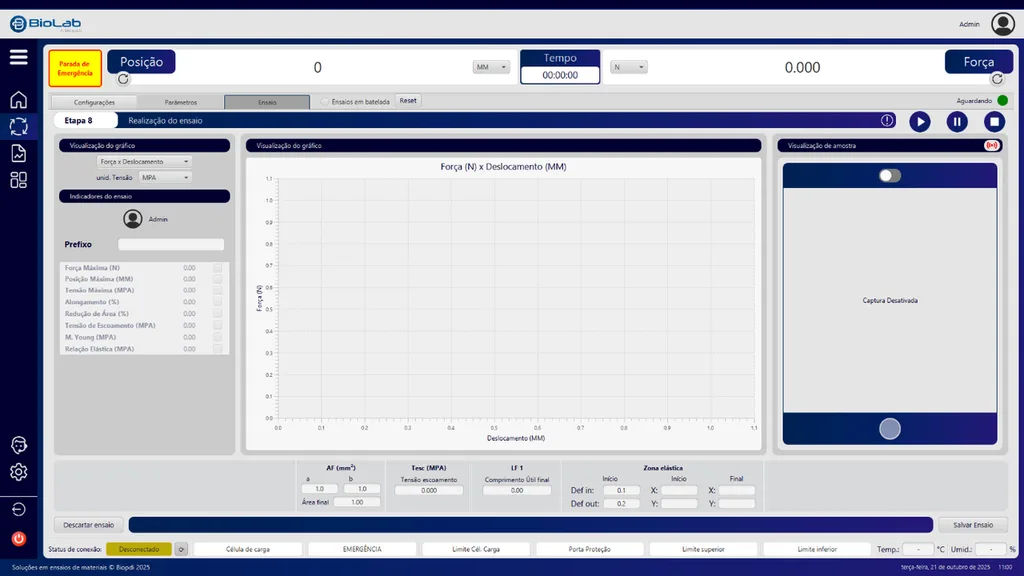Click the Descartar ensaio button
This screenshot has height=576, width=1024.
tap(88, 525)
